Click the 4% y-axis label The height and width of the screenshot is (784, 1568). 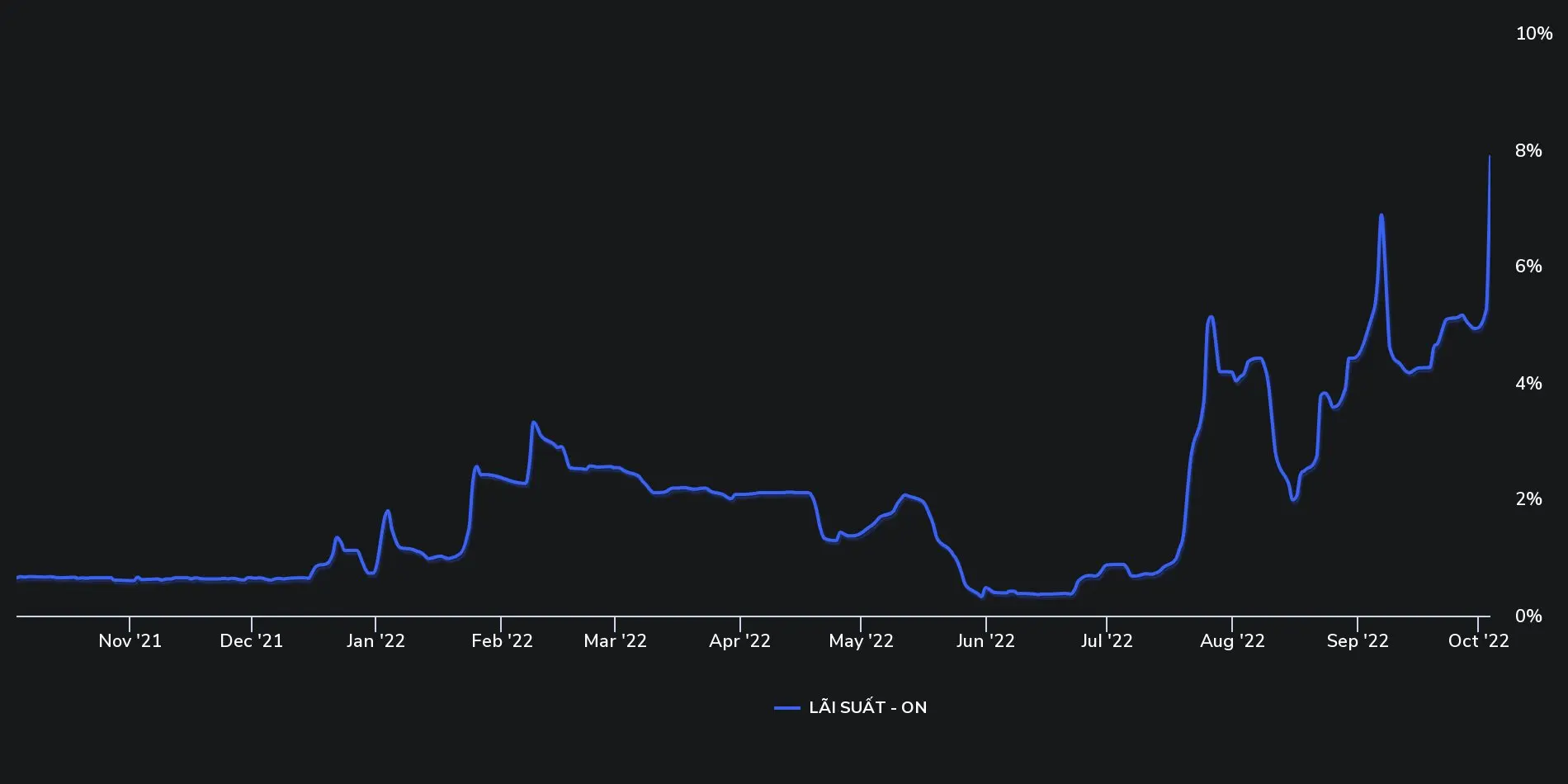click(x=1528, y=383)
